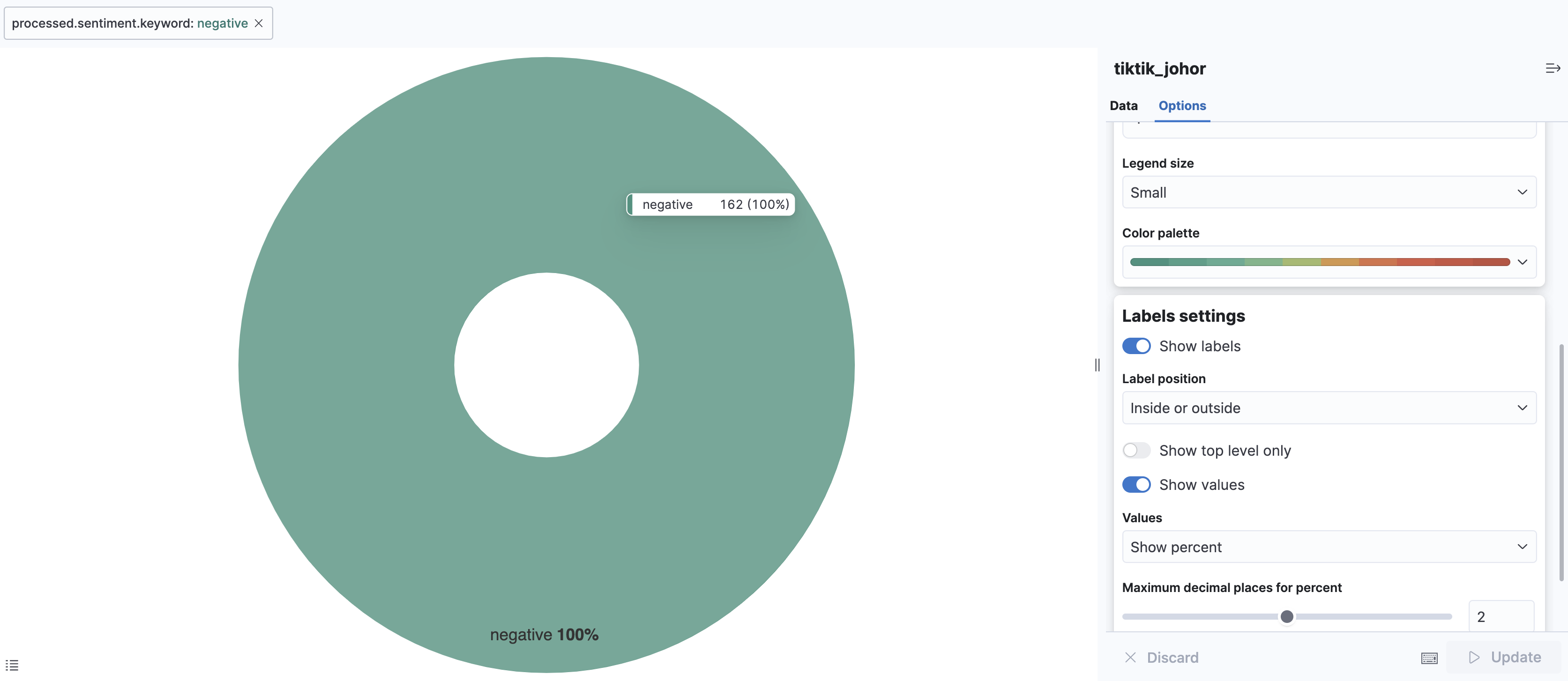The width and height of the screenshot is (1568, 681).
Task: Toggle the chart legend list icon
Action: 13,664
